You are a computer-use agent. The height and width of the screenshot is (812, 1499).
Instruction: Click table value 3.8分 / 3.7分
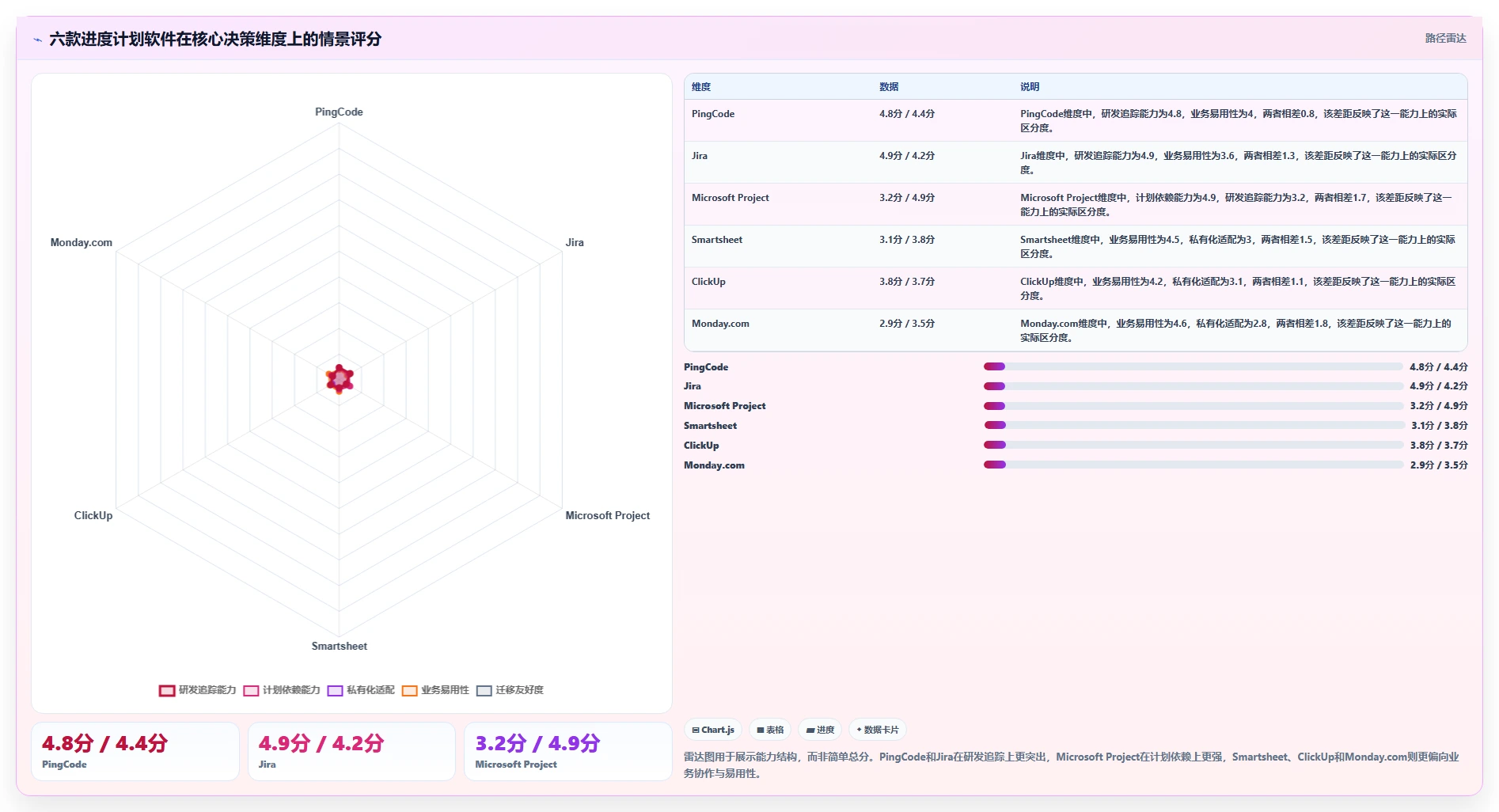[907, 282]
